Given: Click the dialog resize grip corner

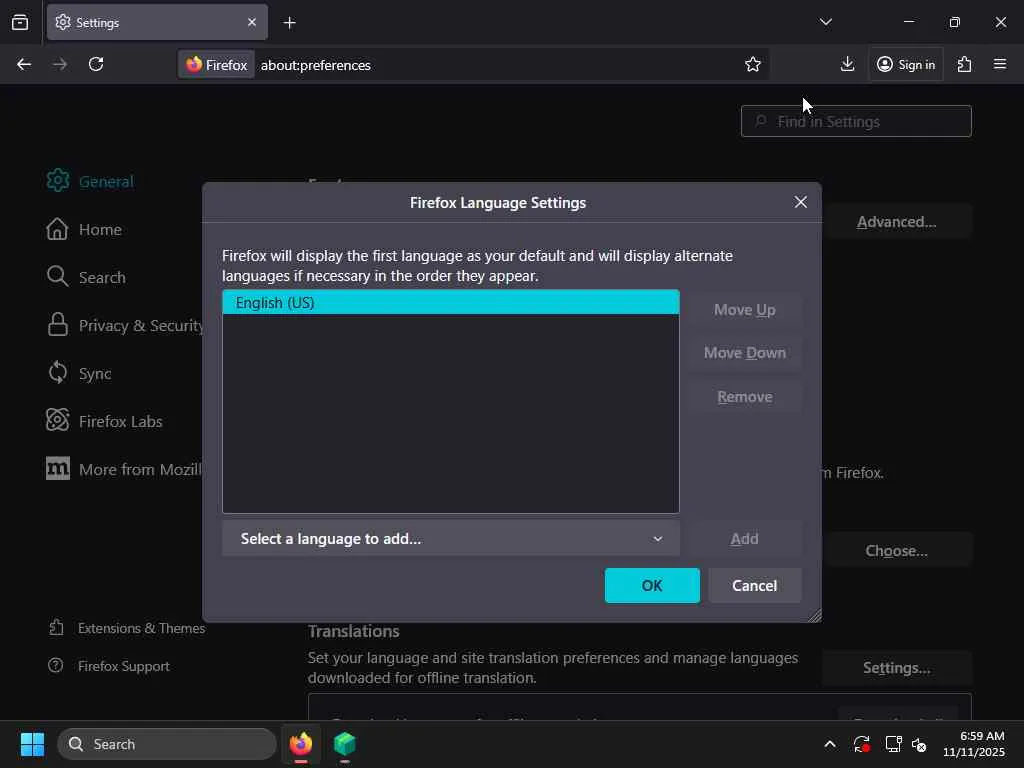Looking at the screenshot, I should pos(814,615).
